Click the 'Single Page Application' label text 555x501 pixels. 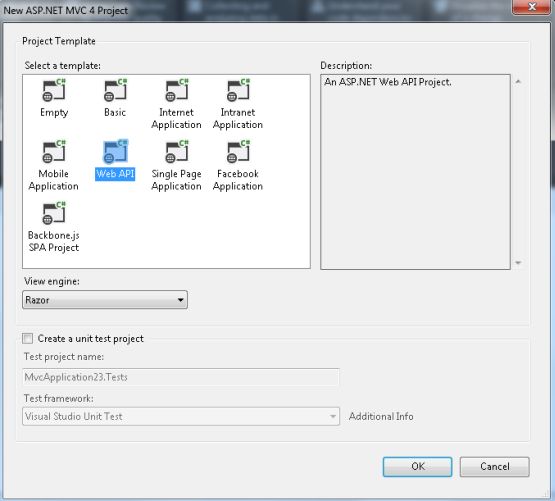click(x=176, y=180)
